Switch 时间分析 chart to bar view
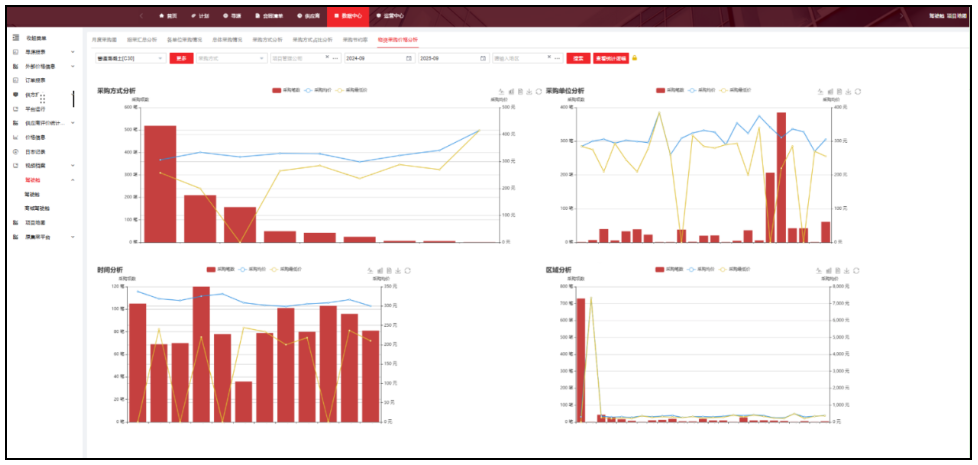 tap(379, 271)
